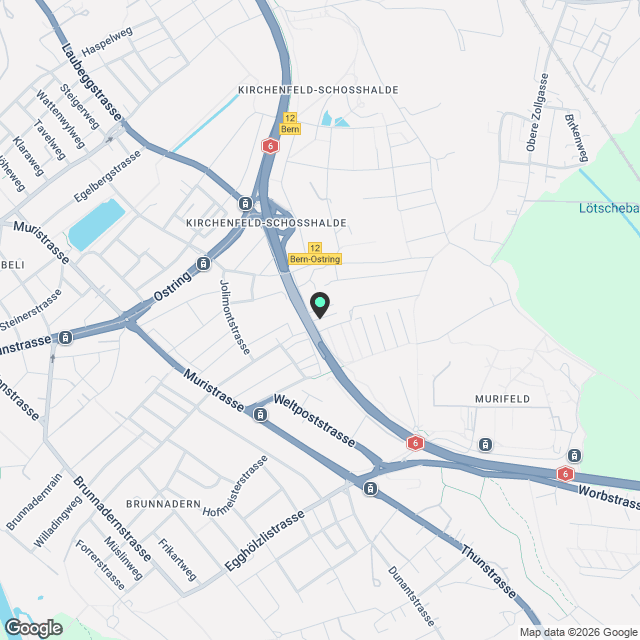Click the Lötschebach water label
Image resolution: width=640 pixels, height=640 pixels.
coord(609,208)
